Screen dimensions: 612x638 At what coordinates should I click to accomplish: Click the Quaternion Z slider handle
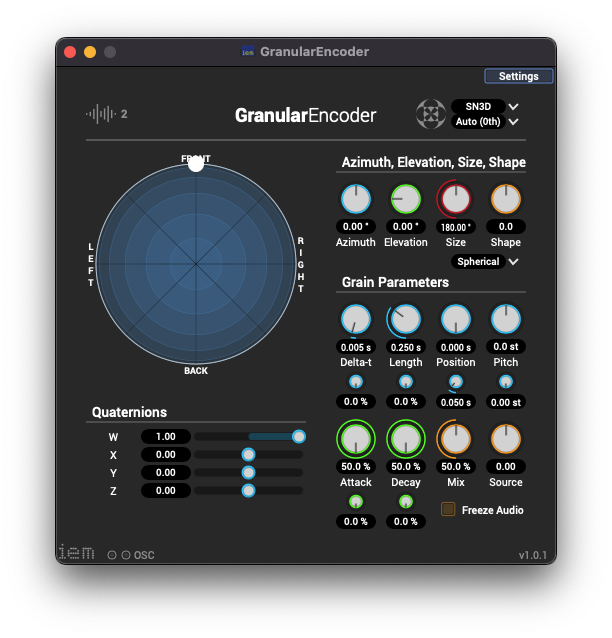point(248,491)
